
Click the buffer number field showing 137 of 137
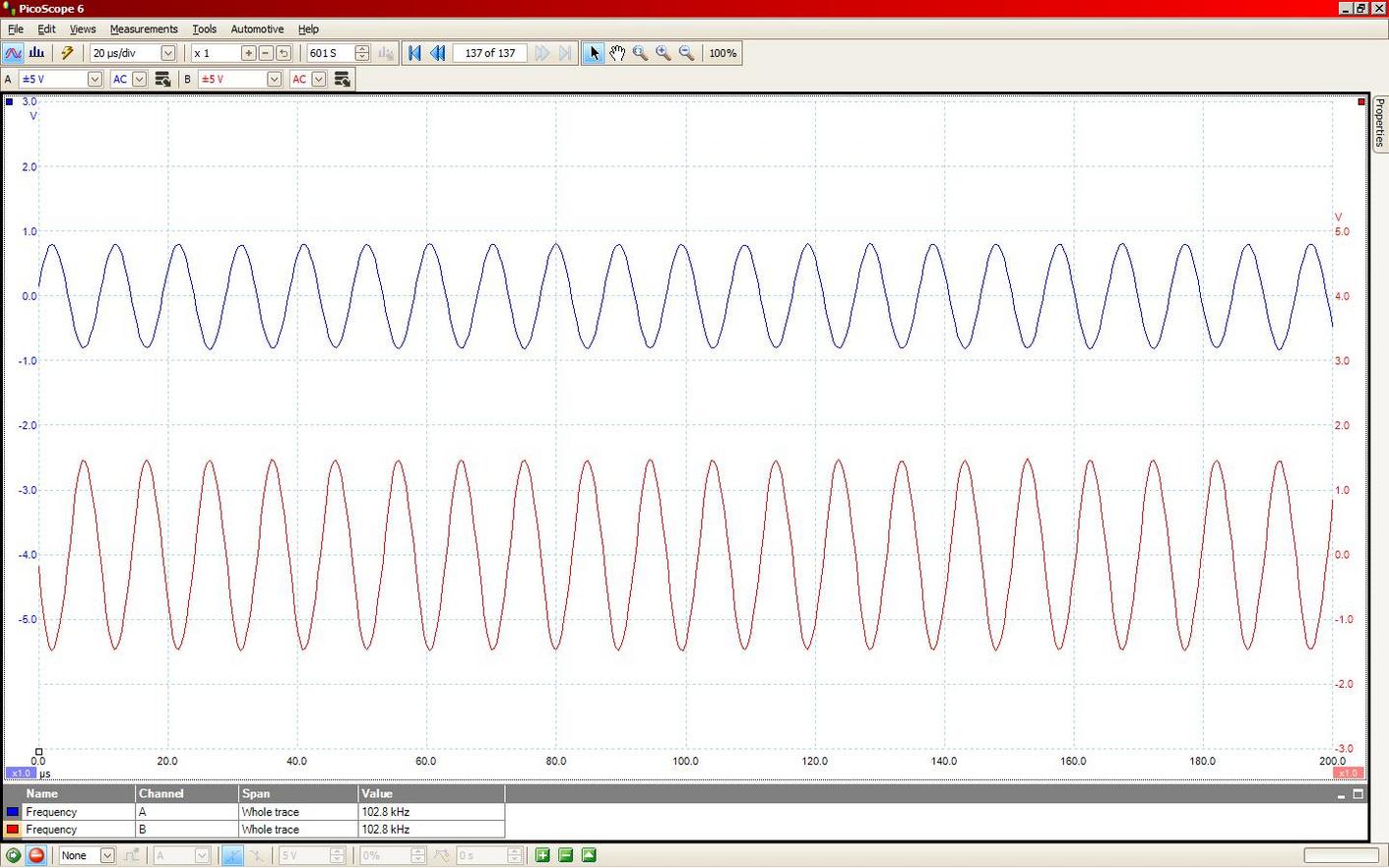tap(489, 53)
